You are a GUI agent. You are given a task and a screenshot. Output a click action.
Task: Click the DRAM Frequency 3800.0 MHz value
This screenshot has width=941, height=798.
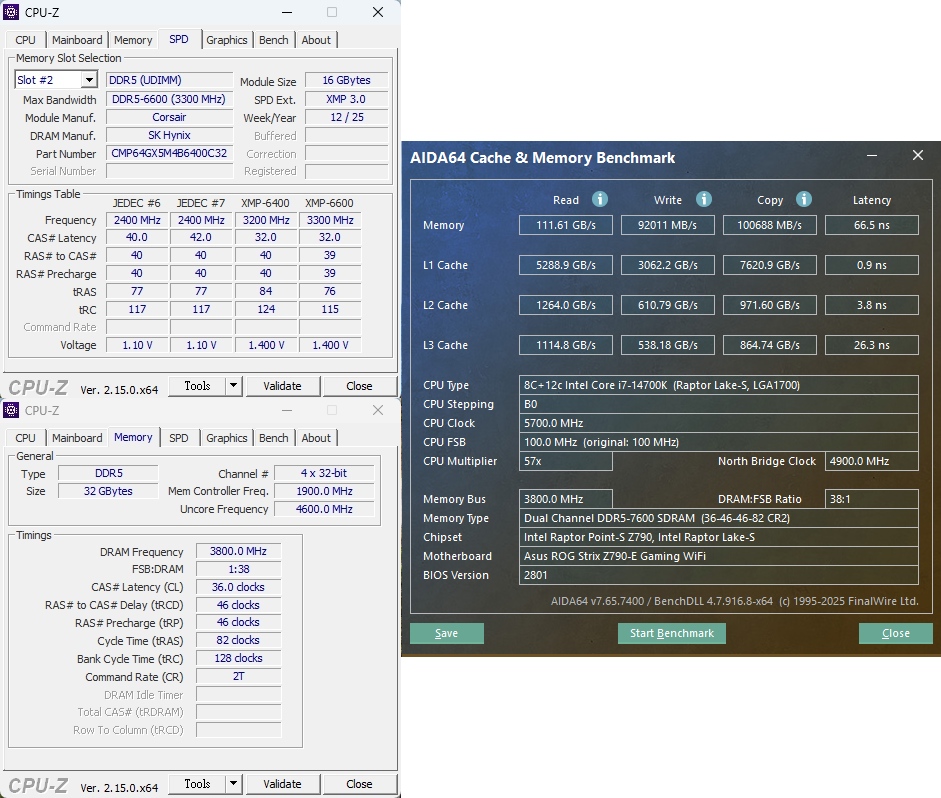pyautogui.click(x=238, y=551)
